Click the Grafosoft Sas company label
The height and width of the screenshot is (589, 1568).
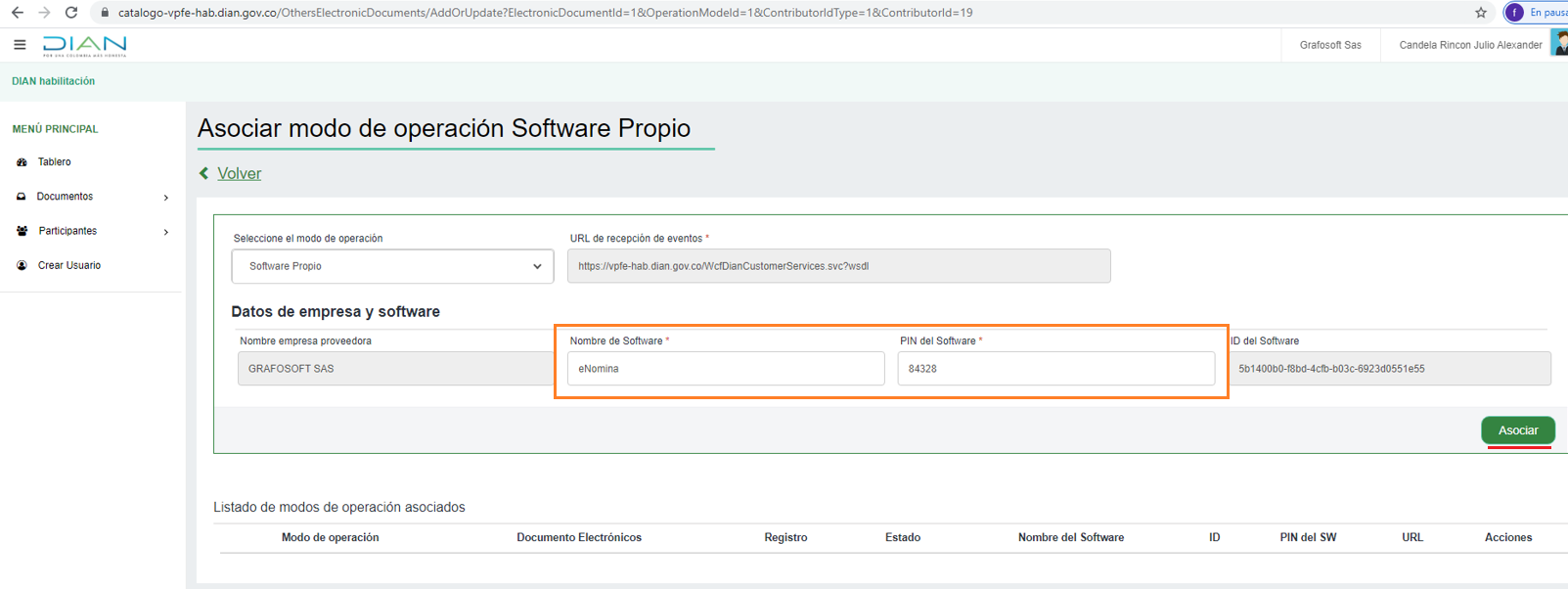pos(1329,45)
